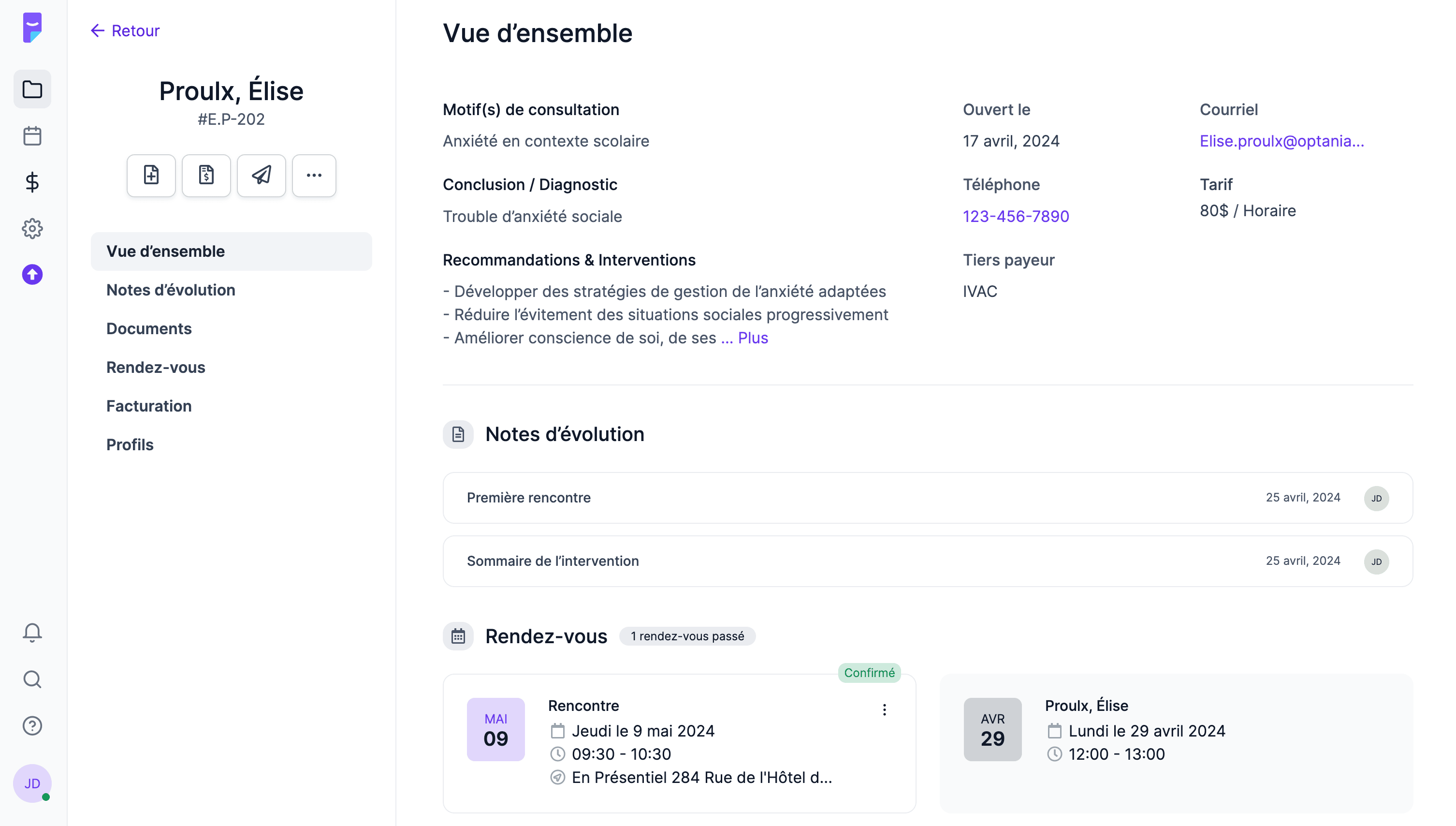Open the dossiers folder icon in sidebar
This screenshot has height=826, width=1456.
click(x=32, y=89)
